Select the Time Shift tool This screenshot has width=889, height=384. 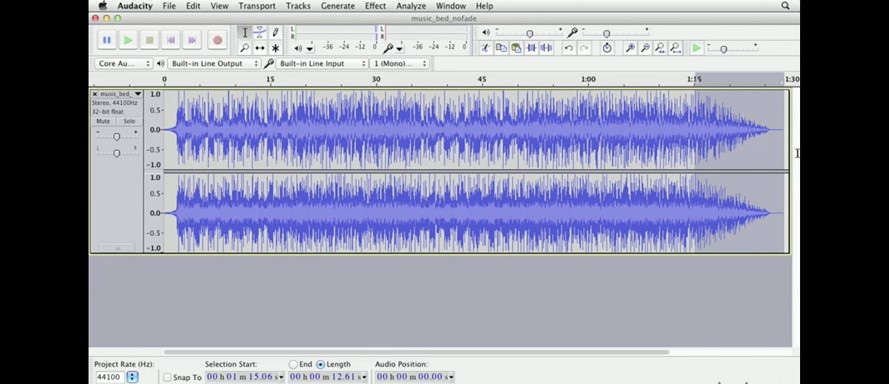260,48
